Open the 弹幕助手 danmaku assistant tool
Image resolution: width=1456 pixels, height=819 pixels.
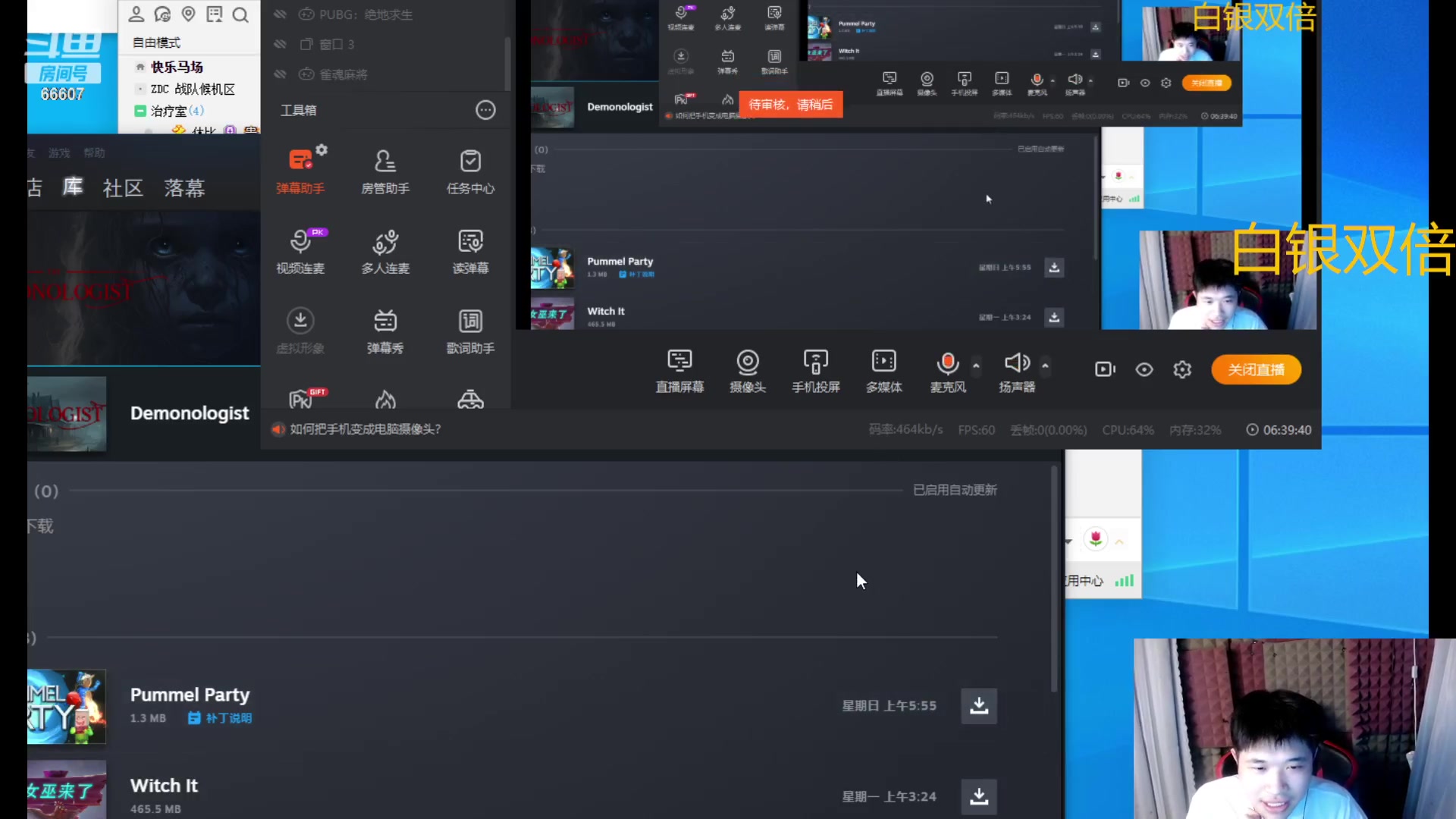(300, 171)
